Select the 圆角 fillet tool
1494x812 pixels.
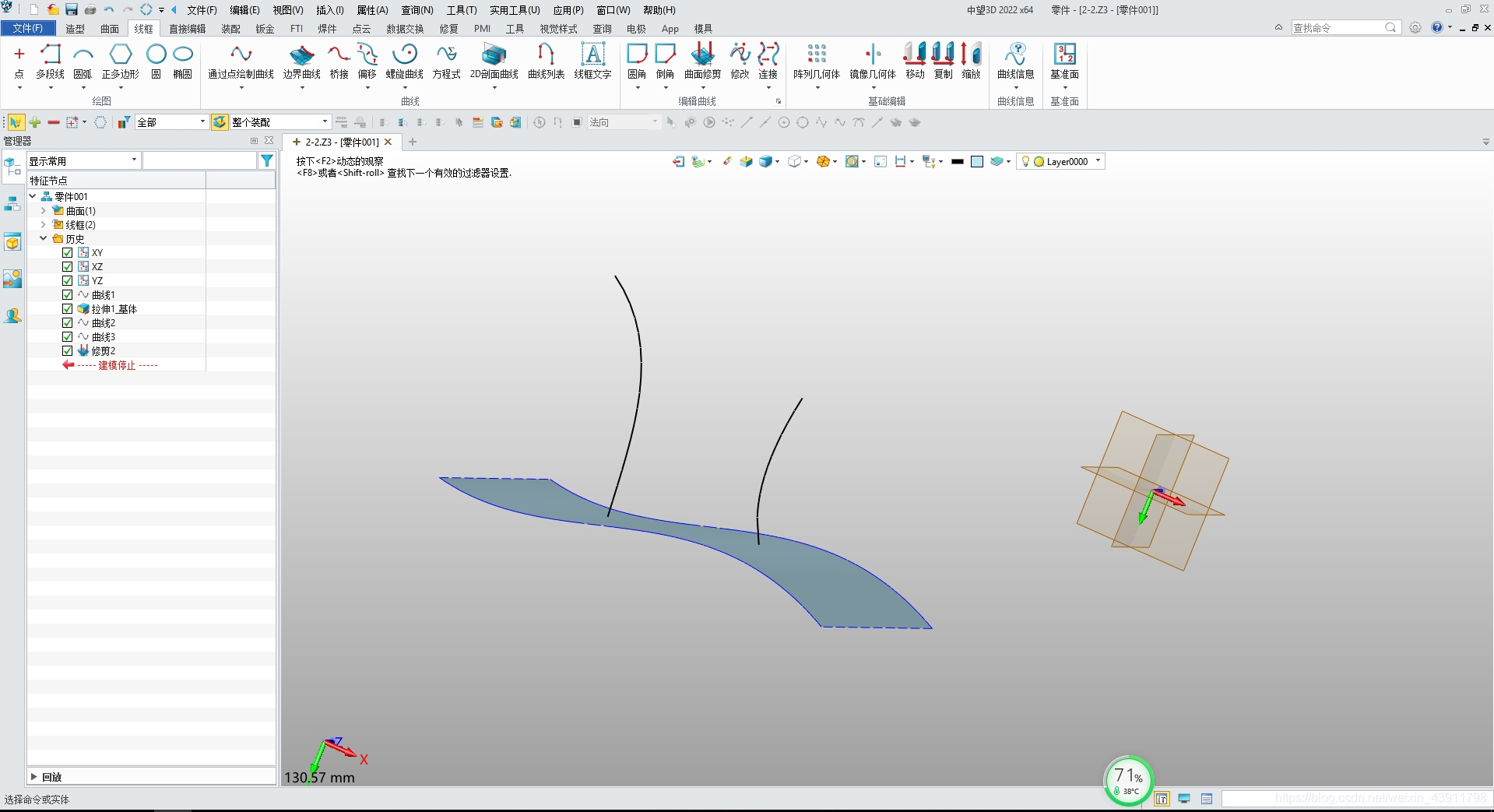click(x=637, y=61)
